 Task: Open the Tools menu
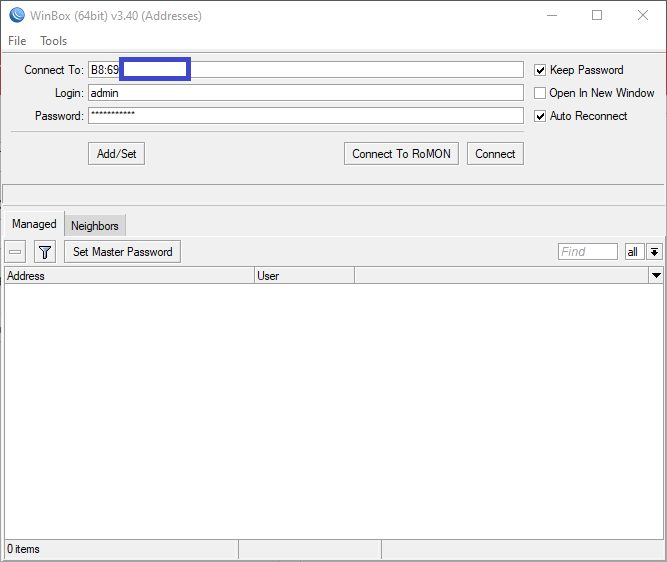click(x=54, y=41)
